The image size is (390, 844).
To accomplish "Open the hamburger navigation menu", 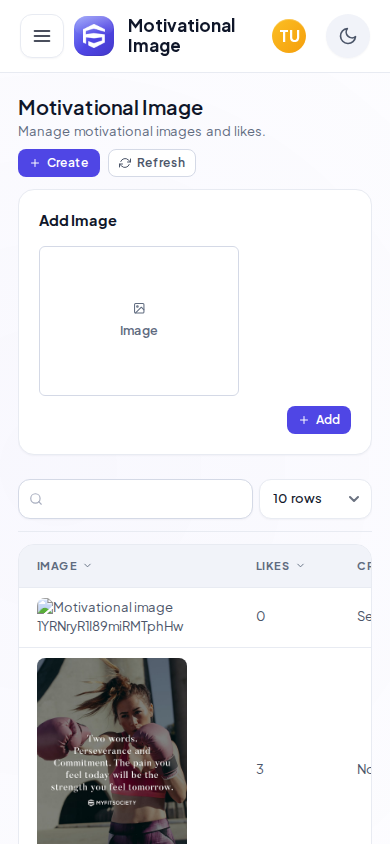I will click(42, 36).
